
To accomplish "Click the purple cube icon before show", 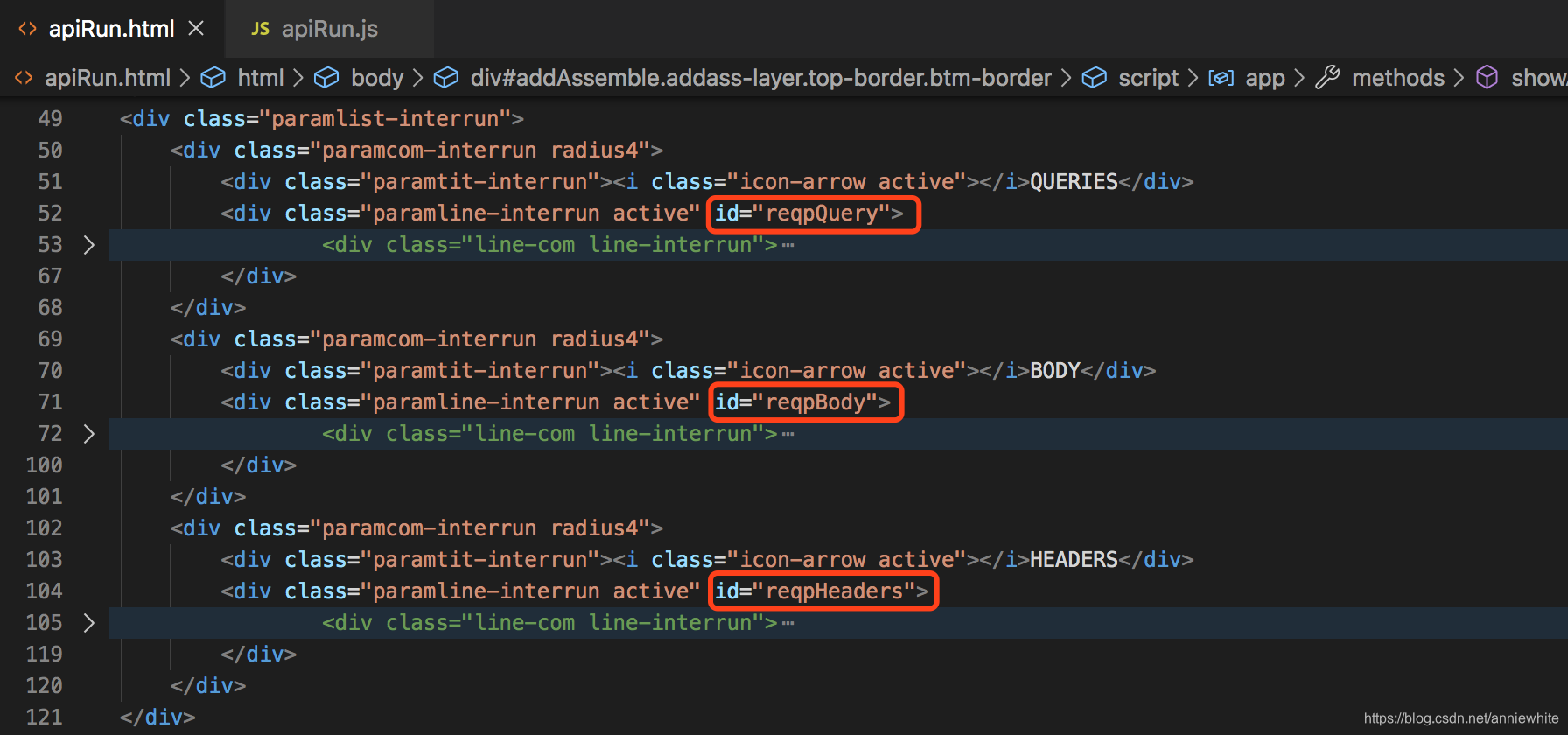I will (1487, 78).
